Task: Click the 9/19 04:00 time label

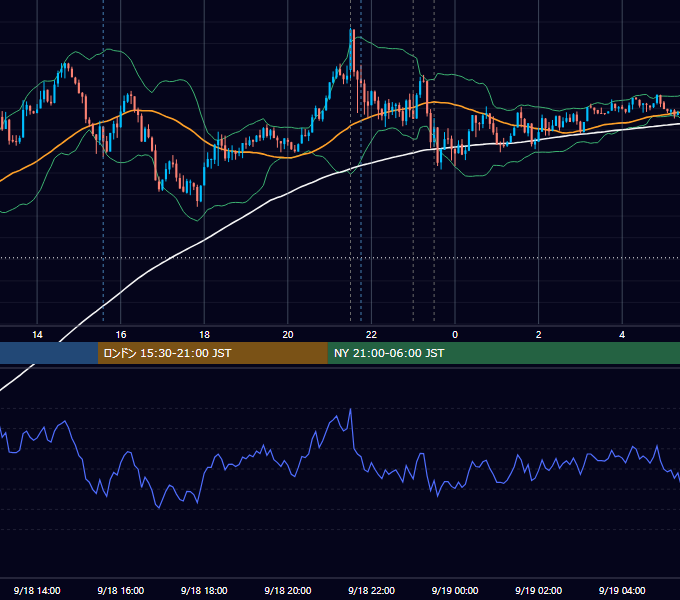Action: pyautogui.click(x=622, y=590)
